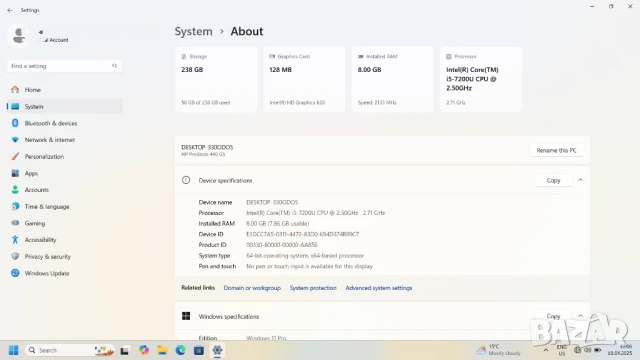Click the Home house icon
This screenshot has height=360, width=640.
tap(15, 89)
